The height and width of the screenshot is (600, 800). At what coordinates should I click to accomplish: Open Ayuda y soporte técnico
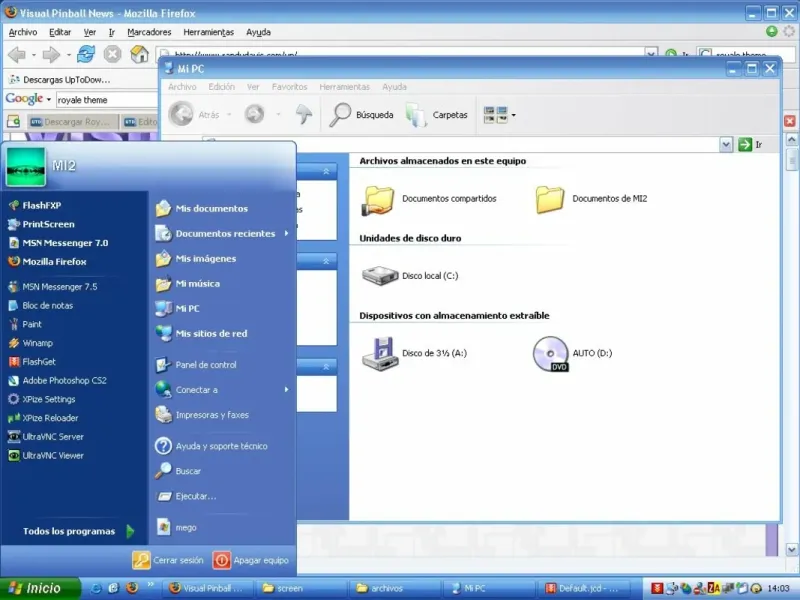click(211, 446)
